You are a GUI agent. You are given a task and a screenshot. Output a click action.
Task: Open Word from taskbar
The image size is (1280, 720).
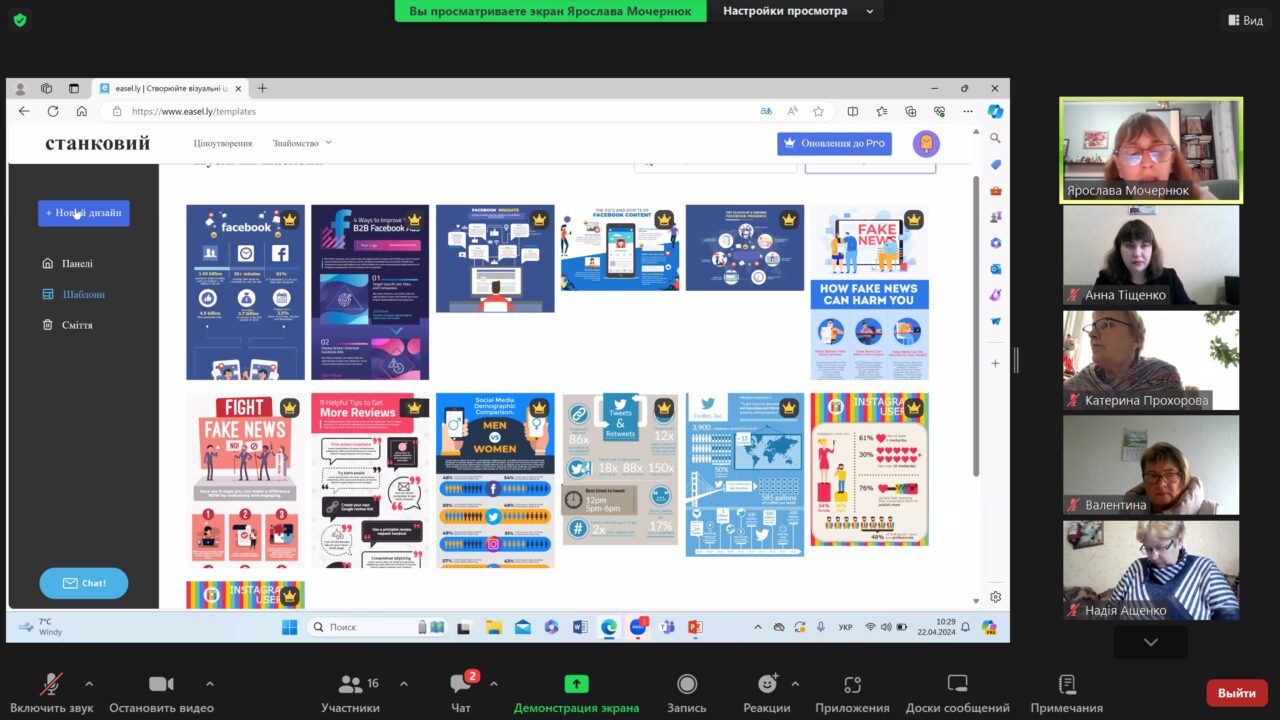point(580,627)
